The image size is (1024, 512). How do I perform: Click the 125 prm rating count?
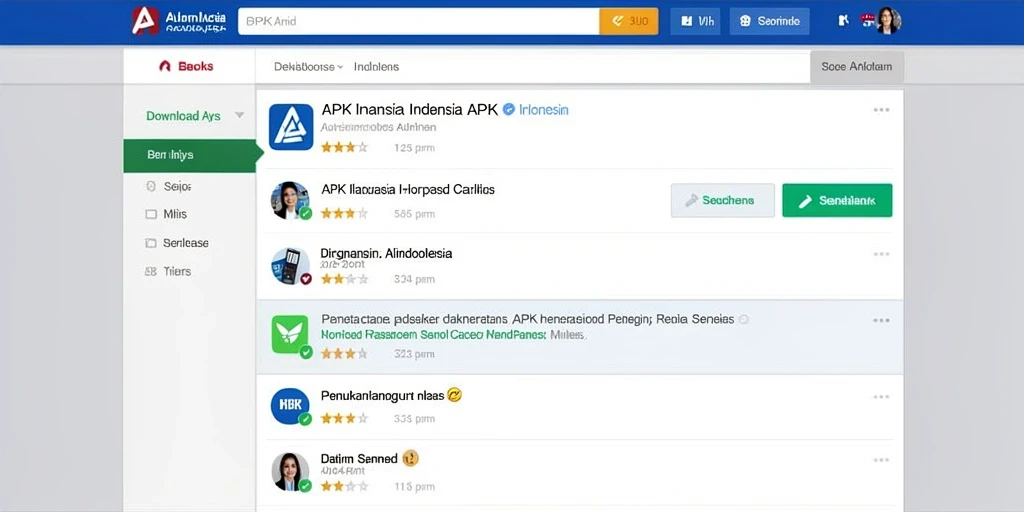coord(414,148)
